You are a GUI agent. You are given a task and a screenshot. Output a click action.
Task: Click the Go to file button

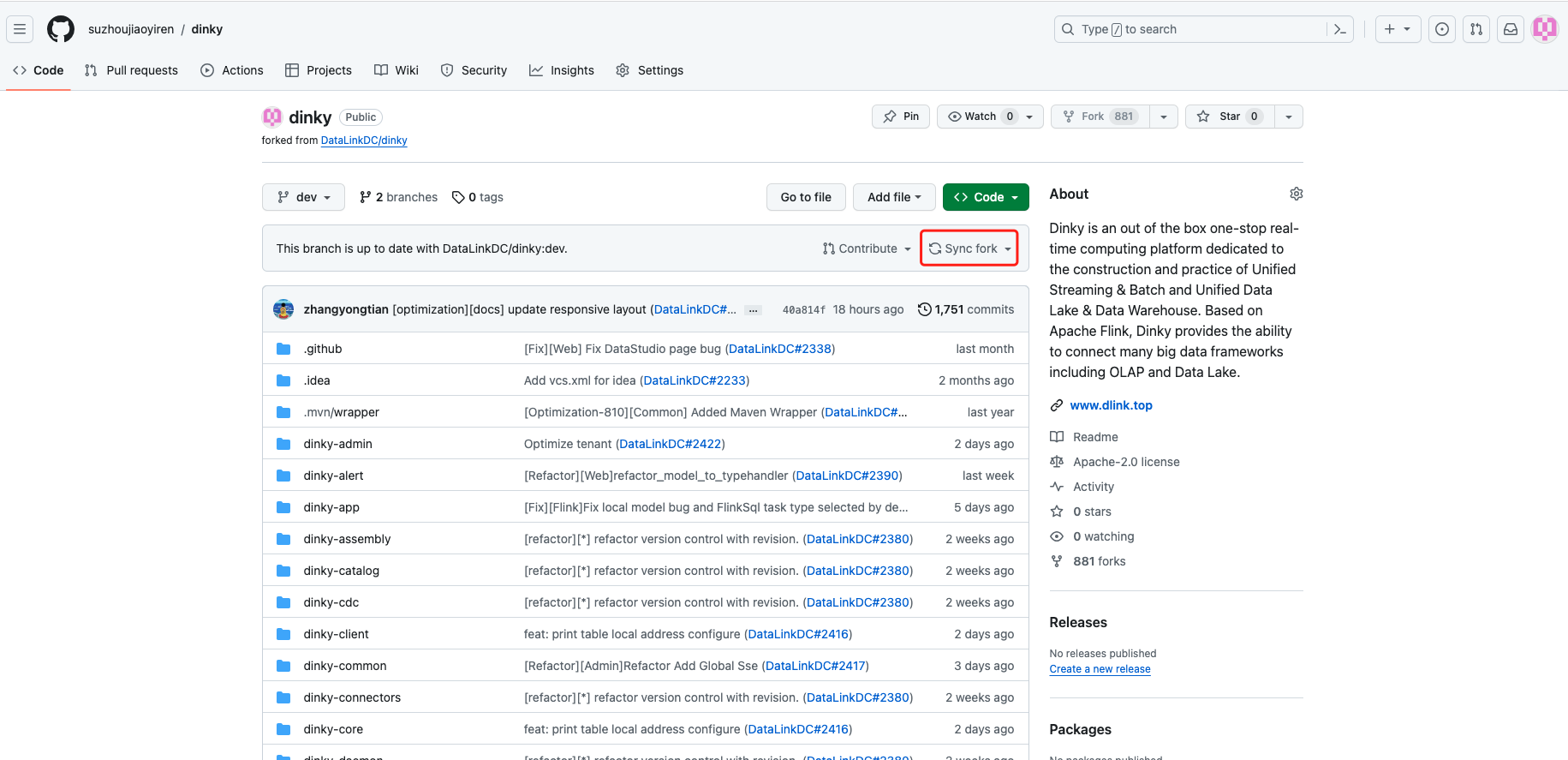tap(806, 197)
